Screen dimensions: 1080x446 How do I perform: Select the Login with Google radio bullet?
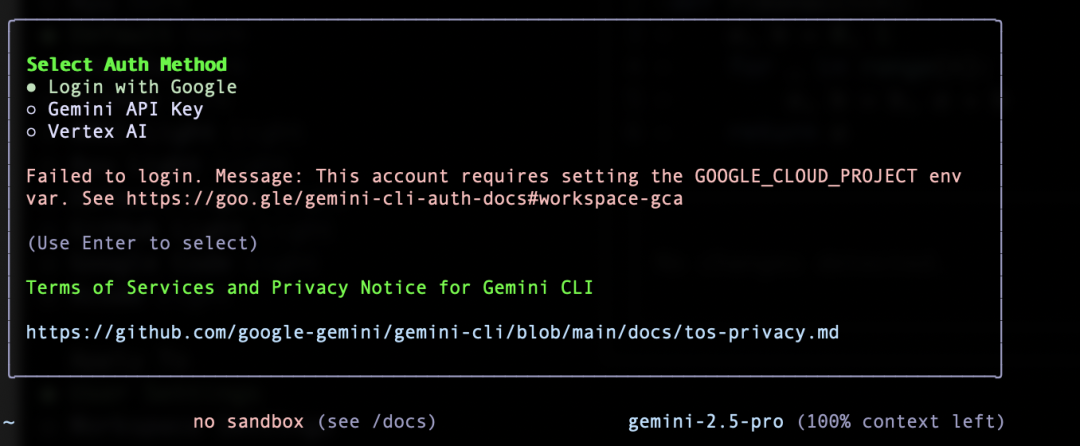point(31,87)
